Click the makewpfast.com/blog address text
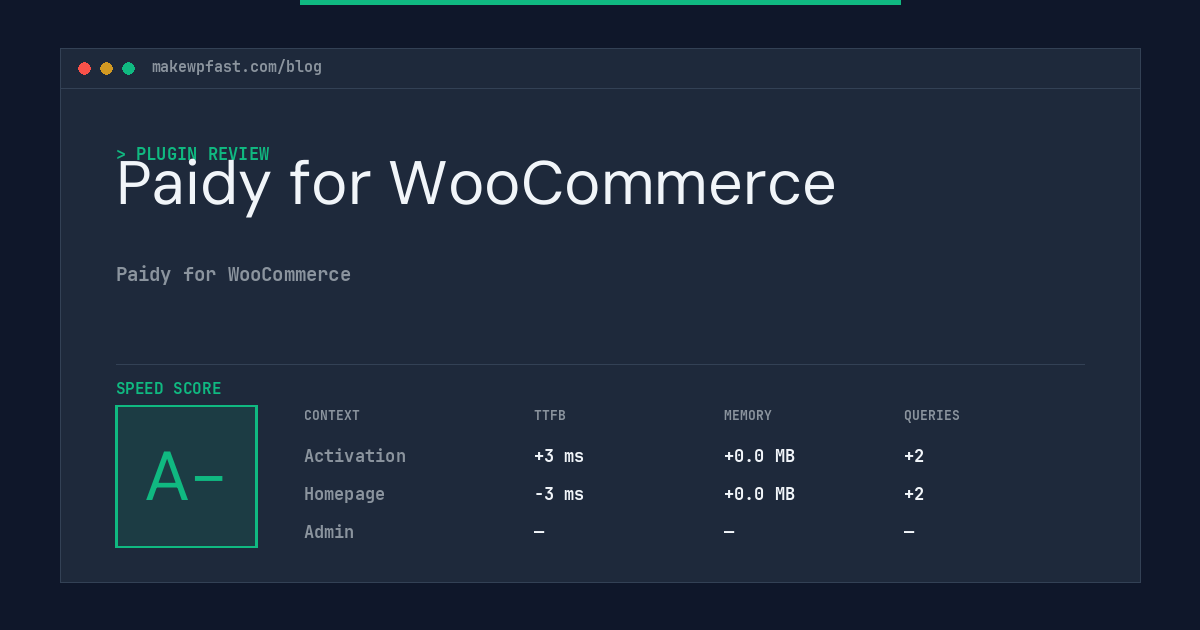The width and height of the screenshot is (1200, 630). pos(237,67)
